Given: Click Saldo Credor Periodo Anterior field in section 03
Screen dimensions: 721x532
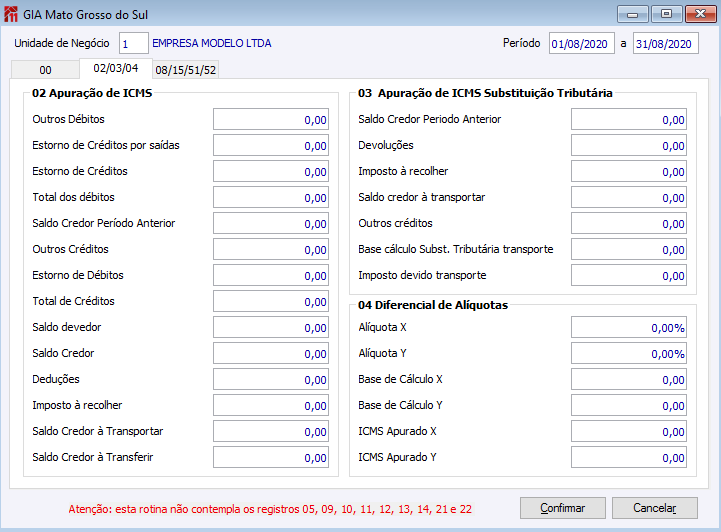Looking at the screenshot, I should pos(629,120).
